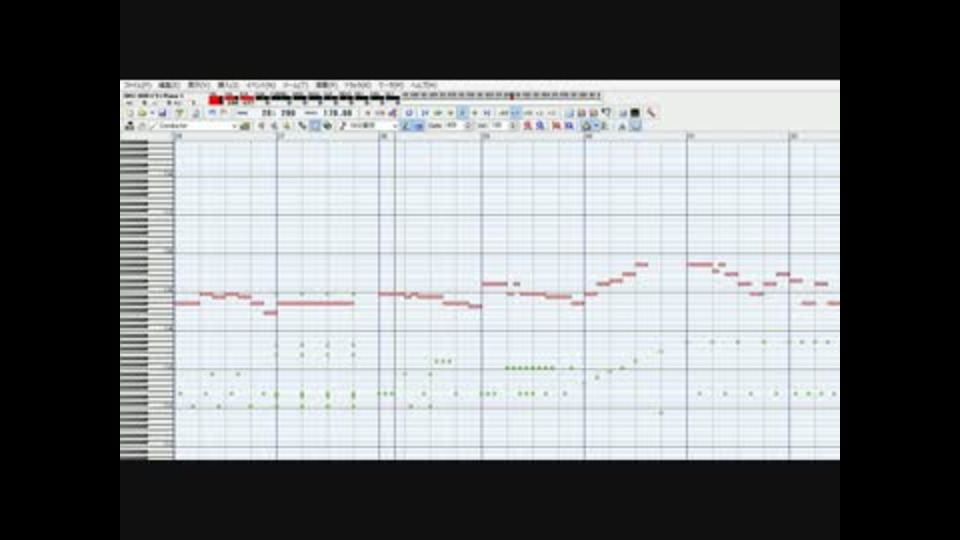Click the highlighted icon at second toolbar end
The width and height of the screenshot is (960, 540).
click(636, 126)
